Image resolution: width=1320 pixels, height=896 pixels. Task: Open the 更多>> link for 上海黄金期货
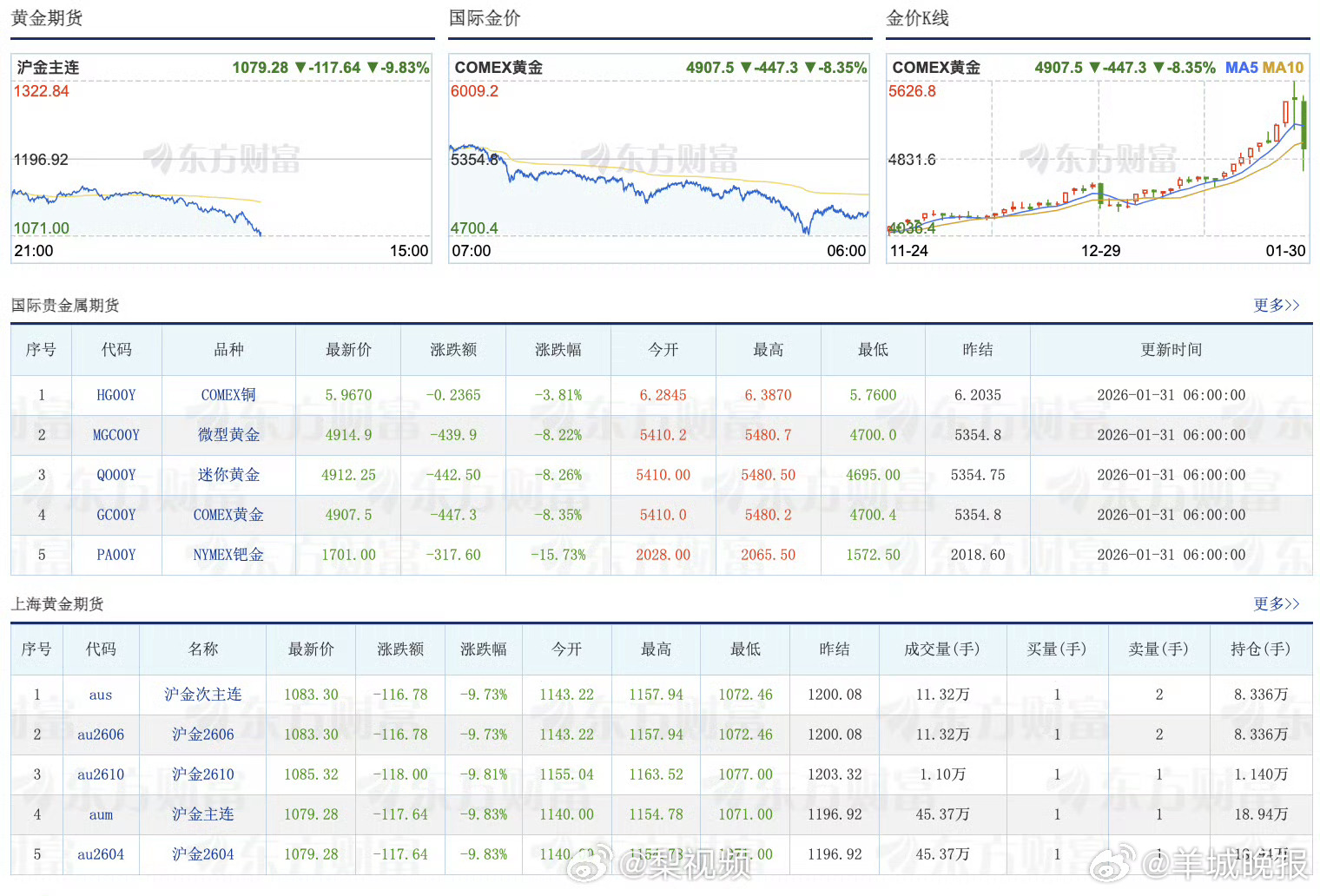point(1275,604)
